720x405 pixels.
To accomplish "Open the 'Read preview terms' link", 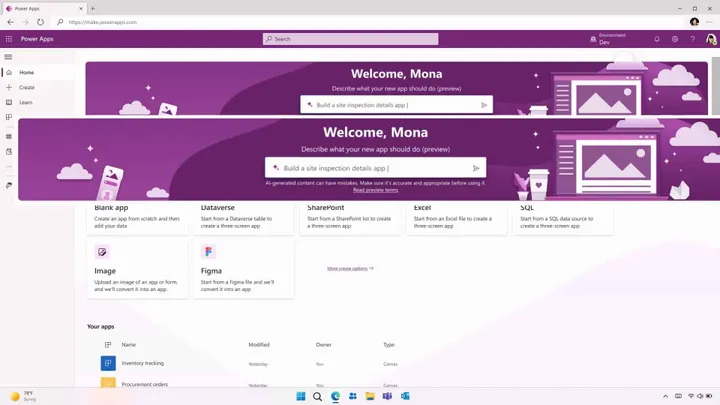I will (375, 190).
